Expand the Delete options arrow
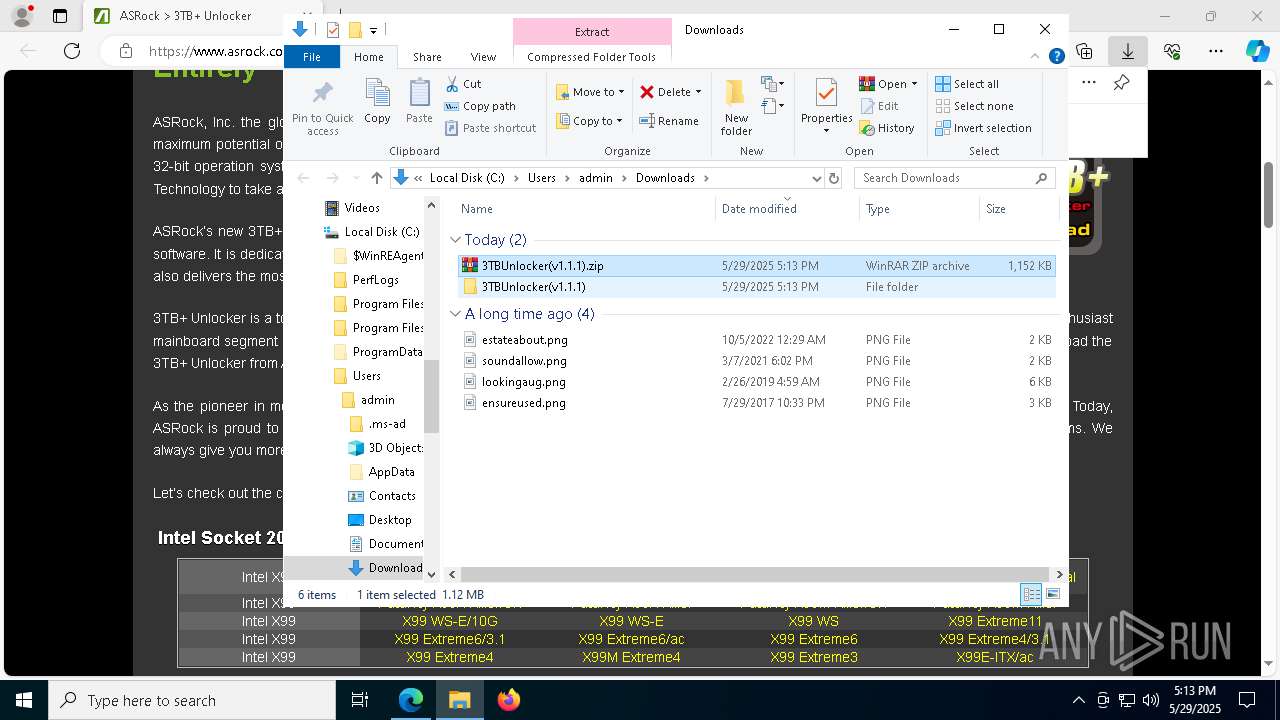This screenshot has width=1280, height=720. [x=698, y=92]
